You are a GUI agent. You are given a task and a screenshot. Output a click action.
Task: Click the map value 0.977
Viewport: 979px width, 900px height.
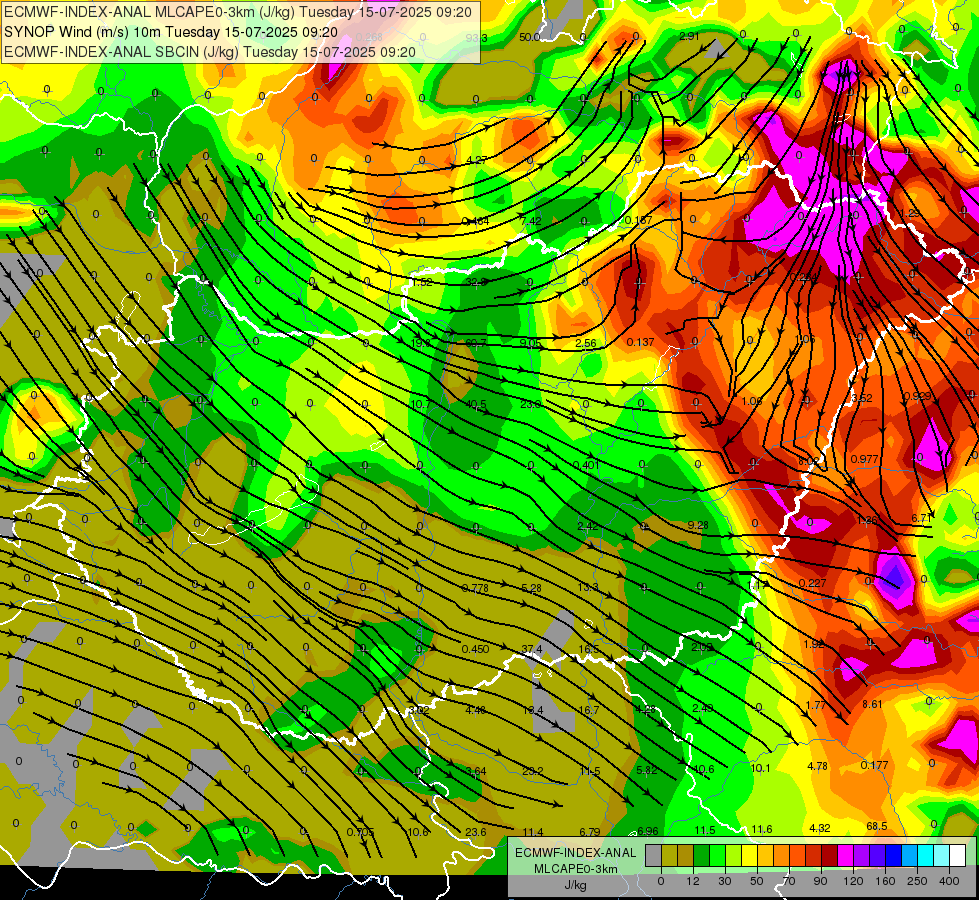tap(864, 459)
